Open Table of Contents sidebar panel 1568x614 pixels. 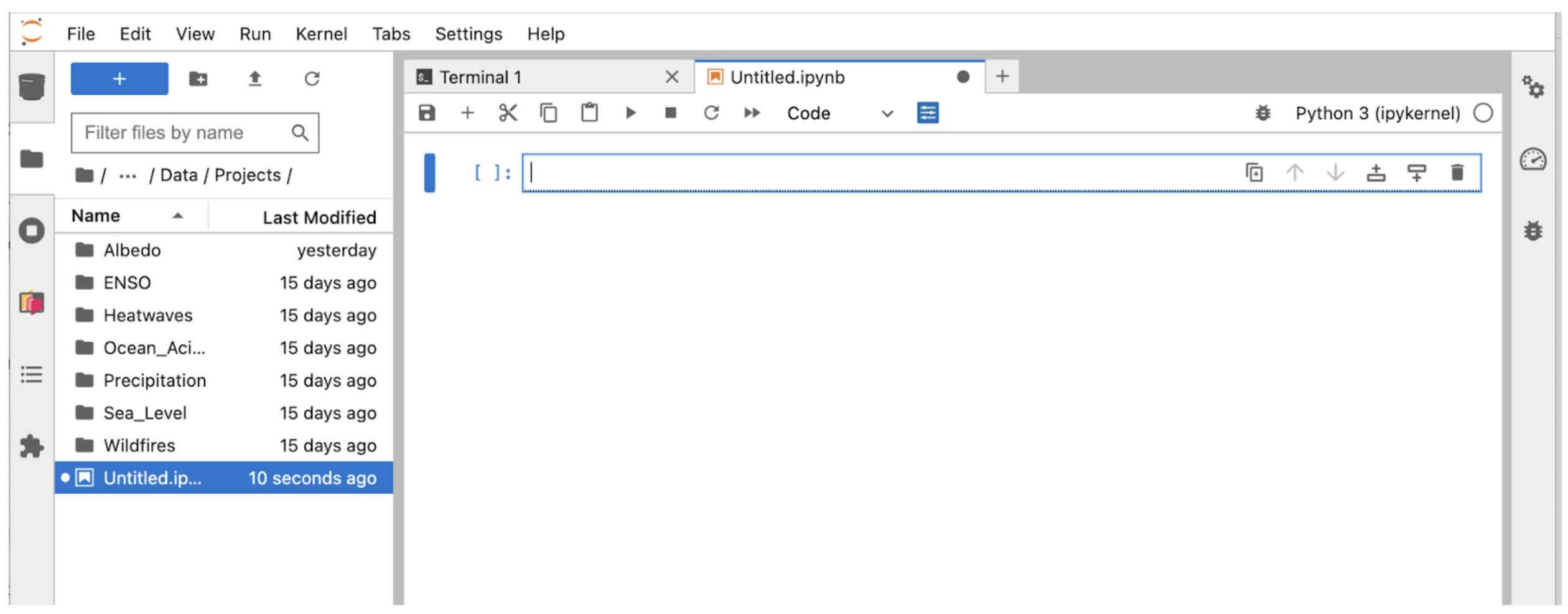[31, 375]
